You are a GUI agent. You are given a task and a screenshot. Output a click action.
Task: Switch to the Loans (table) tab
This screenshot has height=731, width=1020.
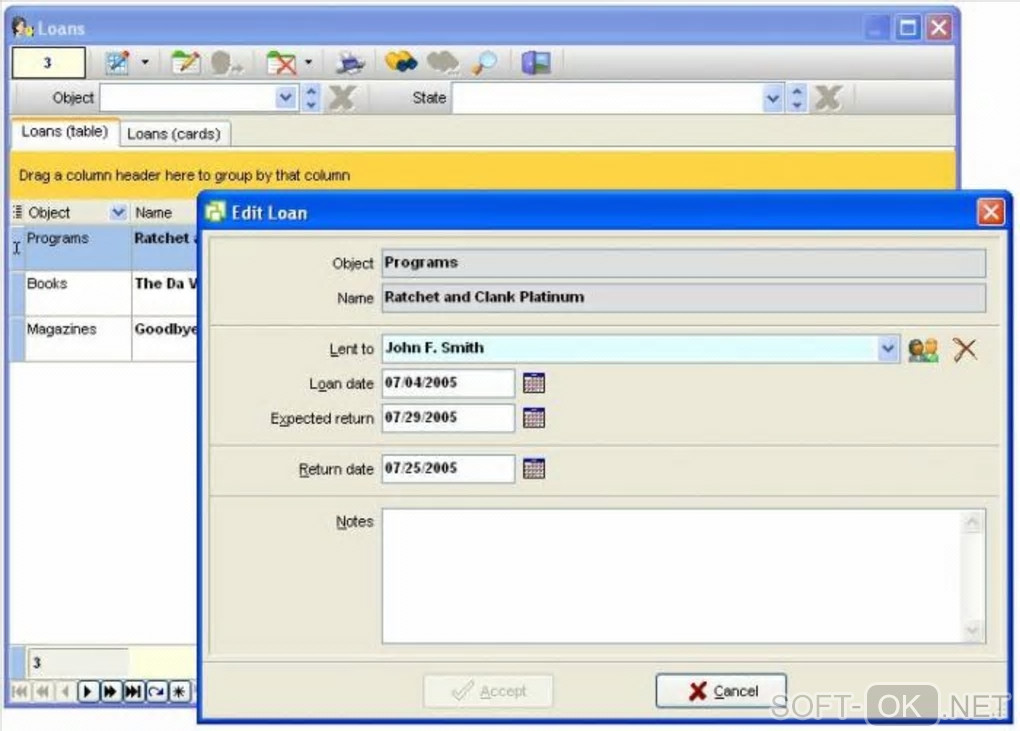pos(64,132)
